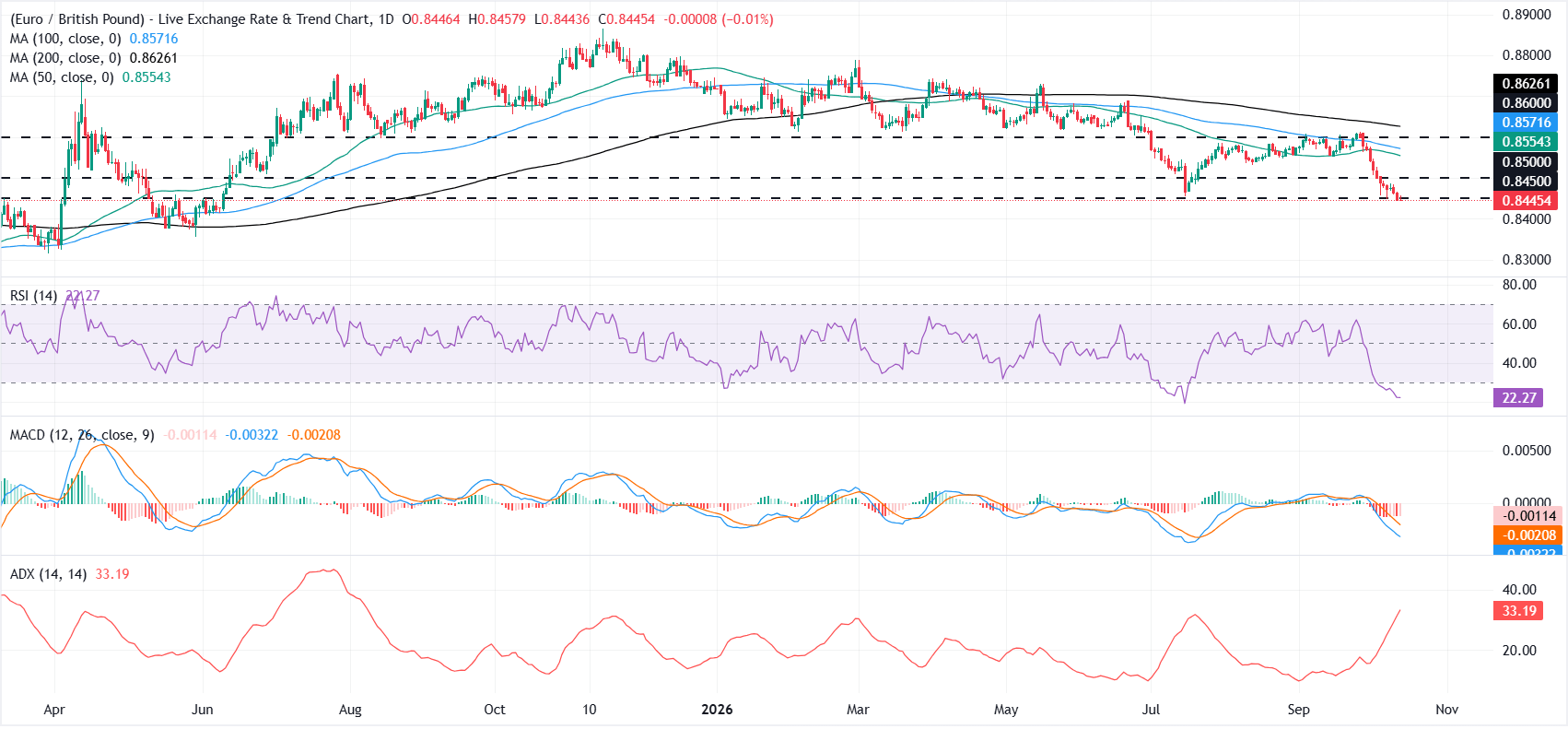1568x729 pixels.
Task: Click the 0.88000 price axis label
Action: [1527, 55]
